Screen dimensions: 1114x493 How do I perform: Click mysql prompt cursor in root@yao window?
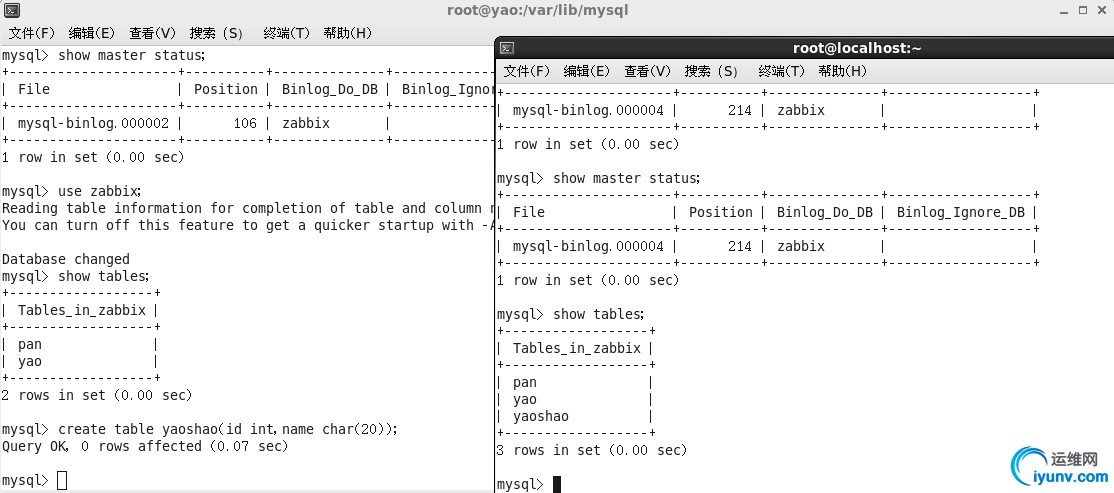(x=62, y=480)
